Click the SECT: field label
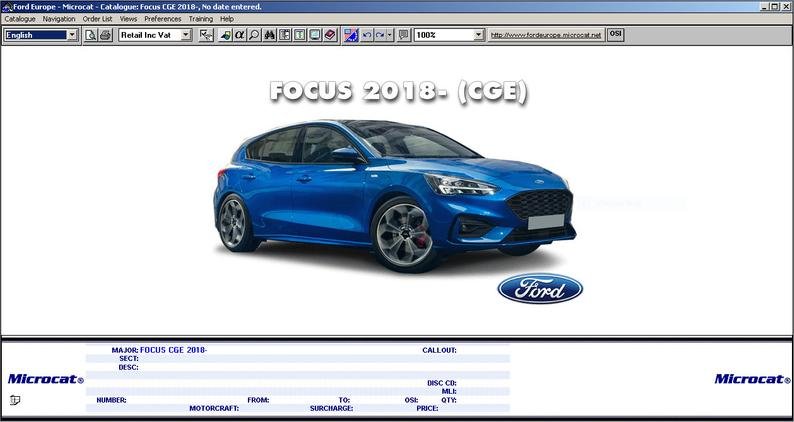The image size is (794, 422). (x=129, y=358)
